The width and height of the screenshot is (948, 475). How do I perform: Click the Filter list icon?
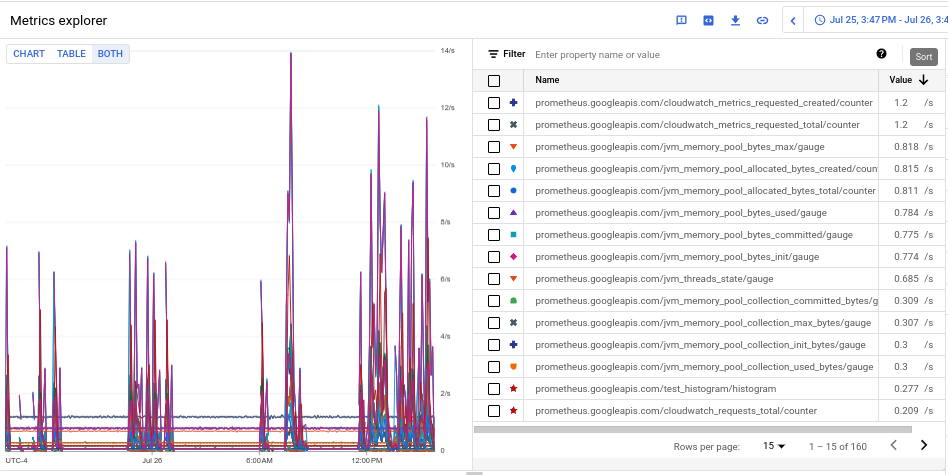tap(493, 54)
